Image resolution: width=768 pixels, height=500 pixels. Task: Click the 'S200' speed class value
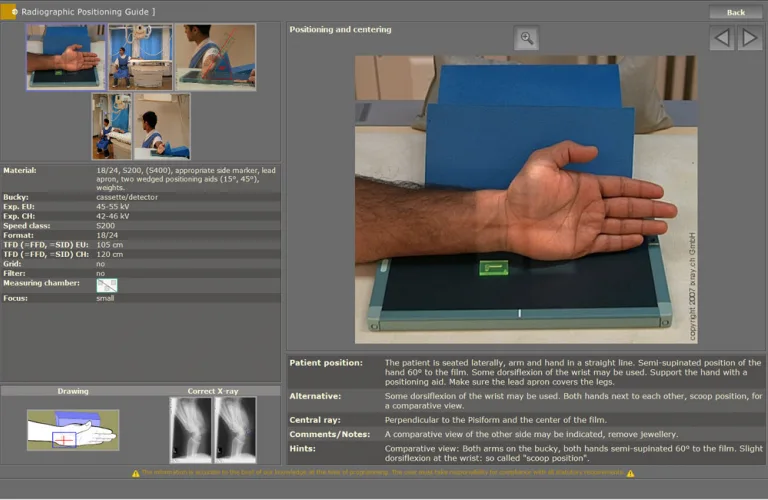105,226
